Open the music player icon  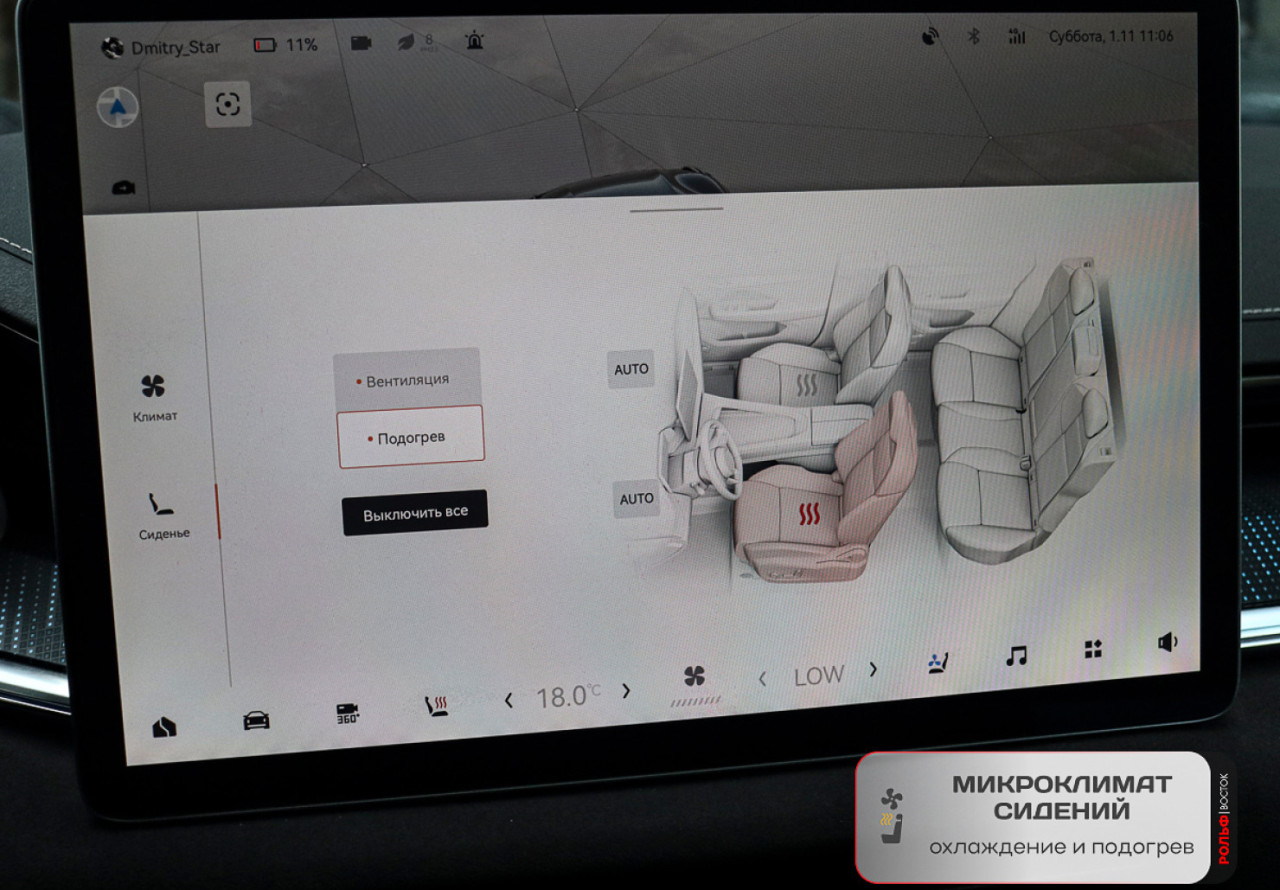[1016, 656]
